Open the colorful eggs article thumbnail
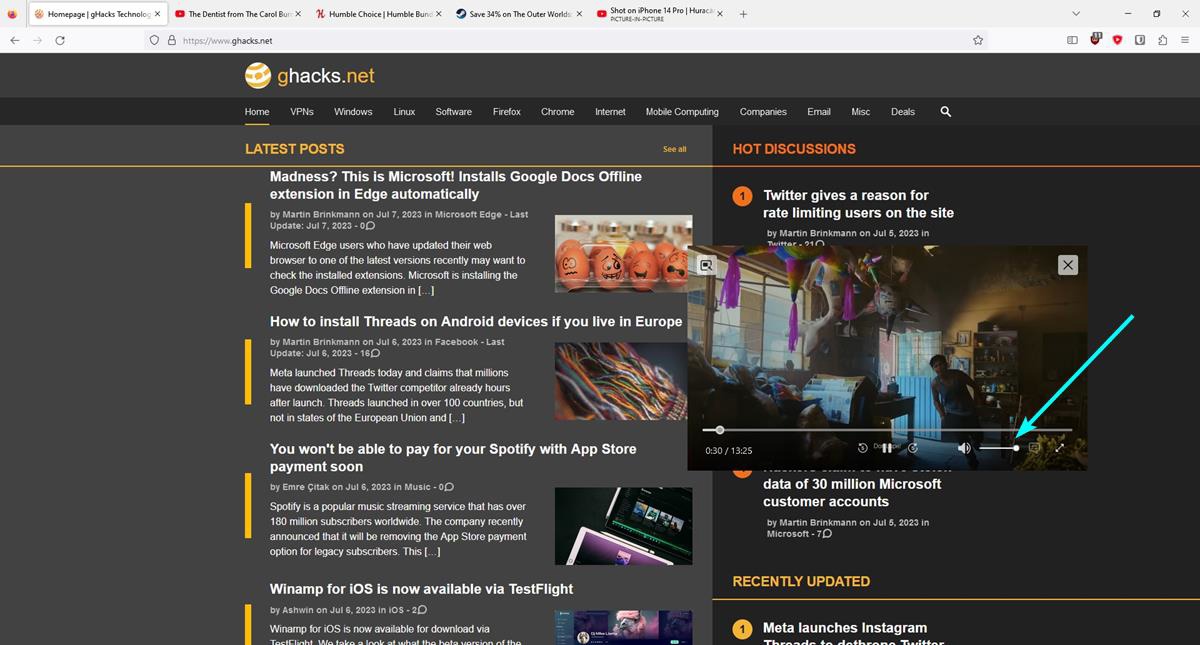The image size is (1200, 645). [x=624, y=254]
